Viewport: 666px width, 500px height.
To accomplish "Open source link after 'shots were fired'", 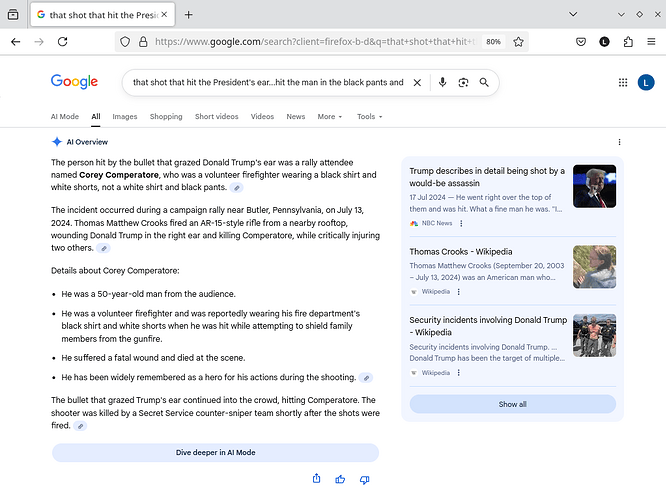I will [x=80, y=426].
